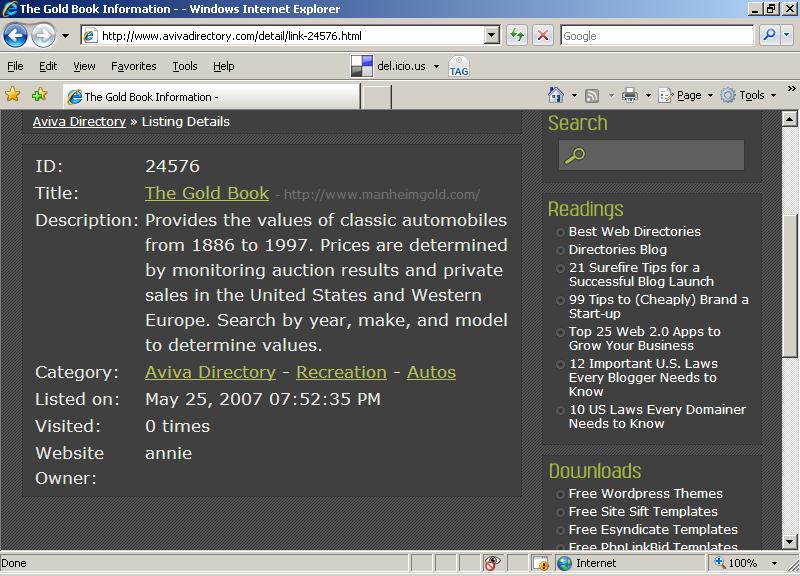Screen dimensions: 800x576
Task: Click the listing ID value 24576
Action: (x=172, y=166)
